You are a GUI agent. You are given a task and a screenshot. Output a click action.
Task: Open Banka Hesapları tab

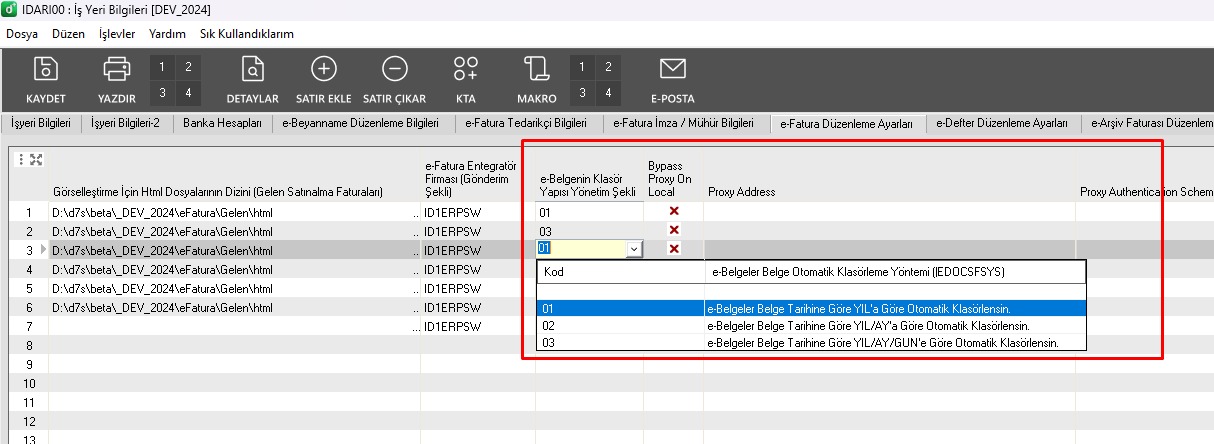point(222,124)
